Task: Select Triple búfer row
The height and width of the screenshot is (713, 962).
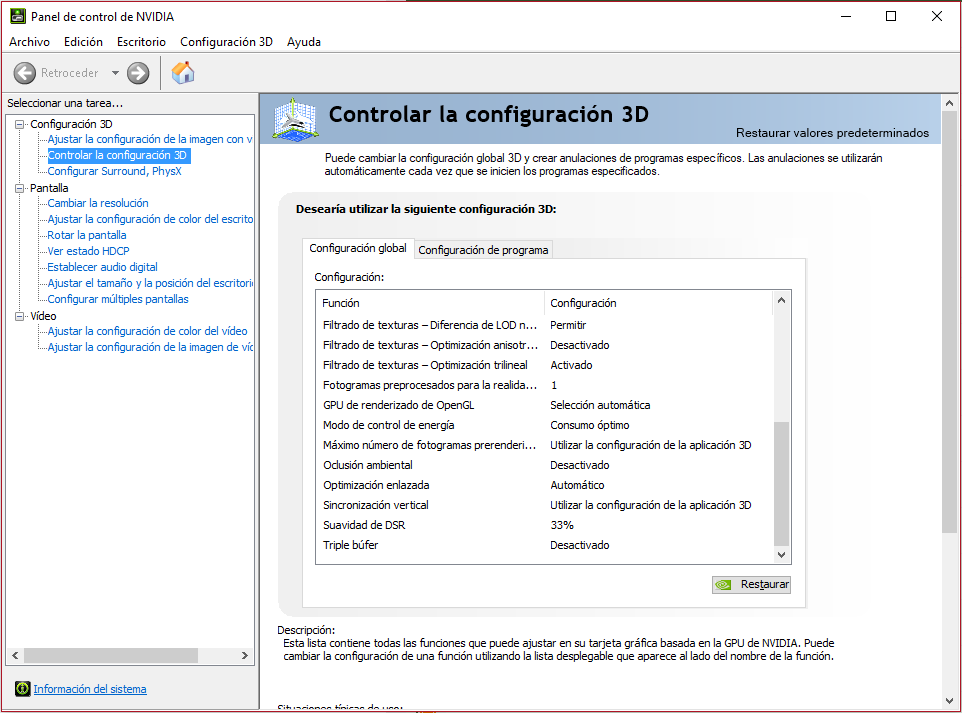Action: [544, 545]
